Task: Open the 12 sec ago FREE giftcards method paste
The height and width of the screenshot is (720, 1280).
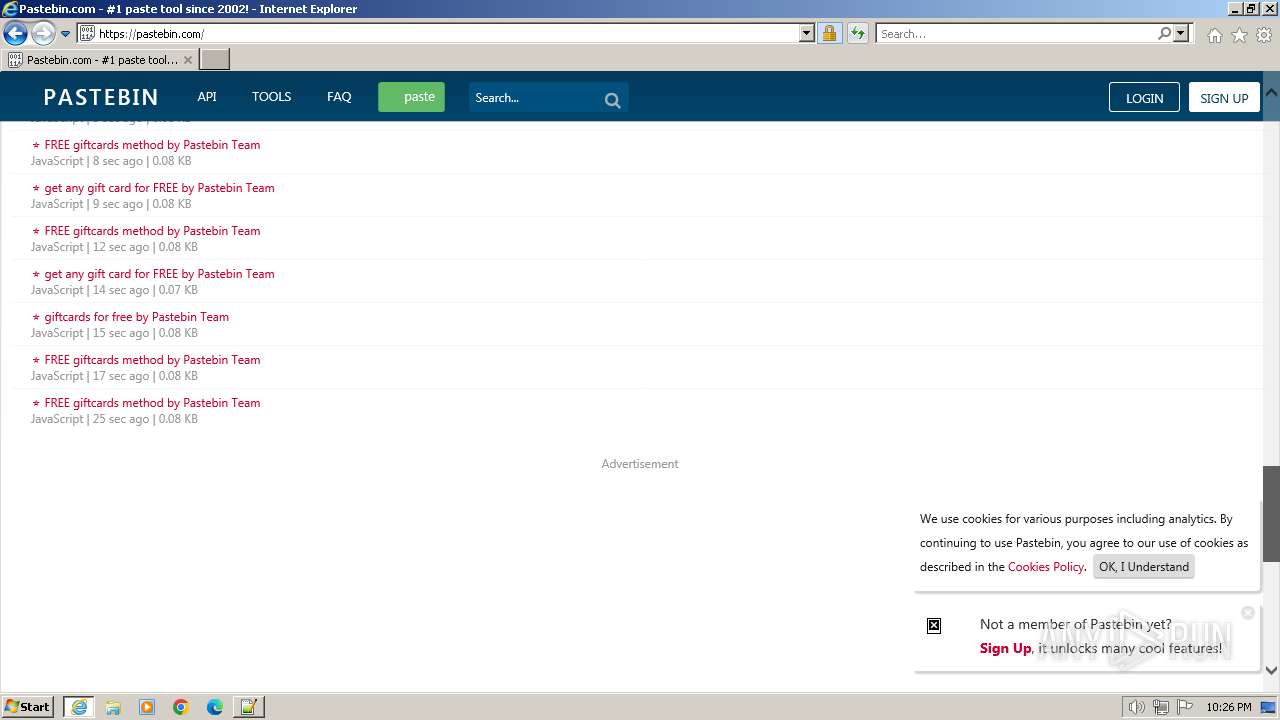Action: 152,231
